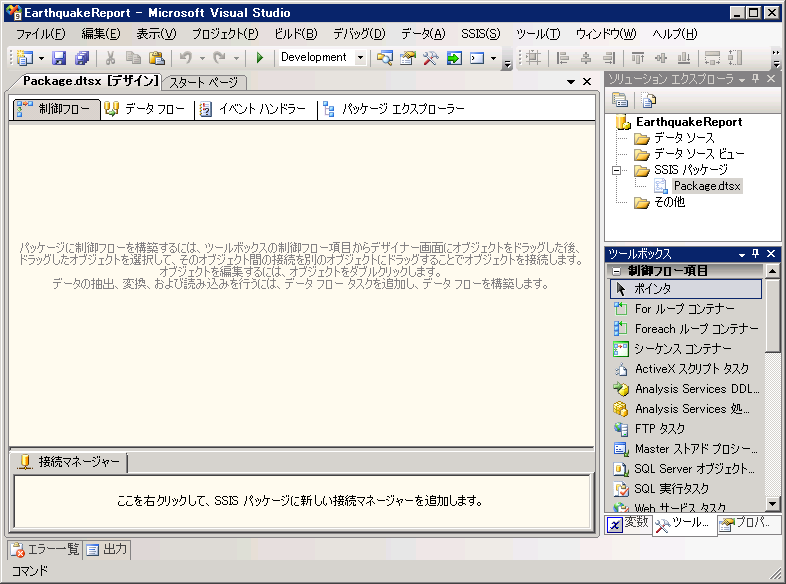Click the Toolbox scrollbar up arrow
Screen dimensions: 786x584
click(772, 271)
